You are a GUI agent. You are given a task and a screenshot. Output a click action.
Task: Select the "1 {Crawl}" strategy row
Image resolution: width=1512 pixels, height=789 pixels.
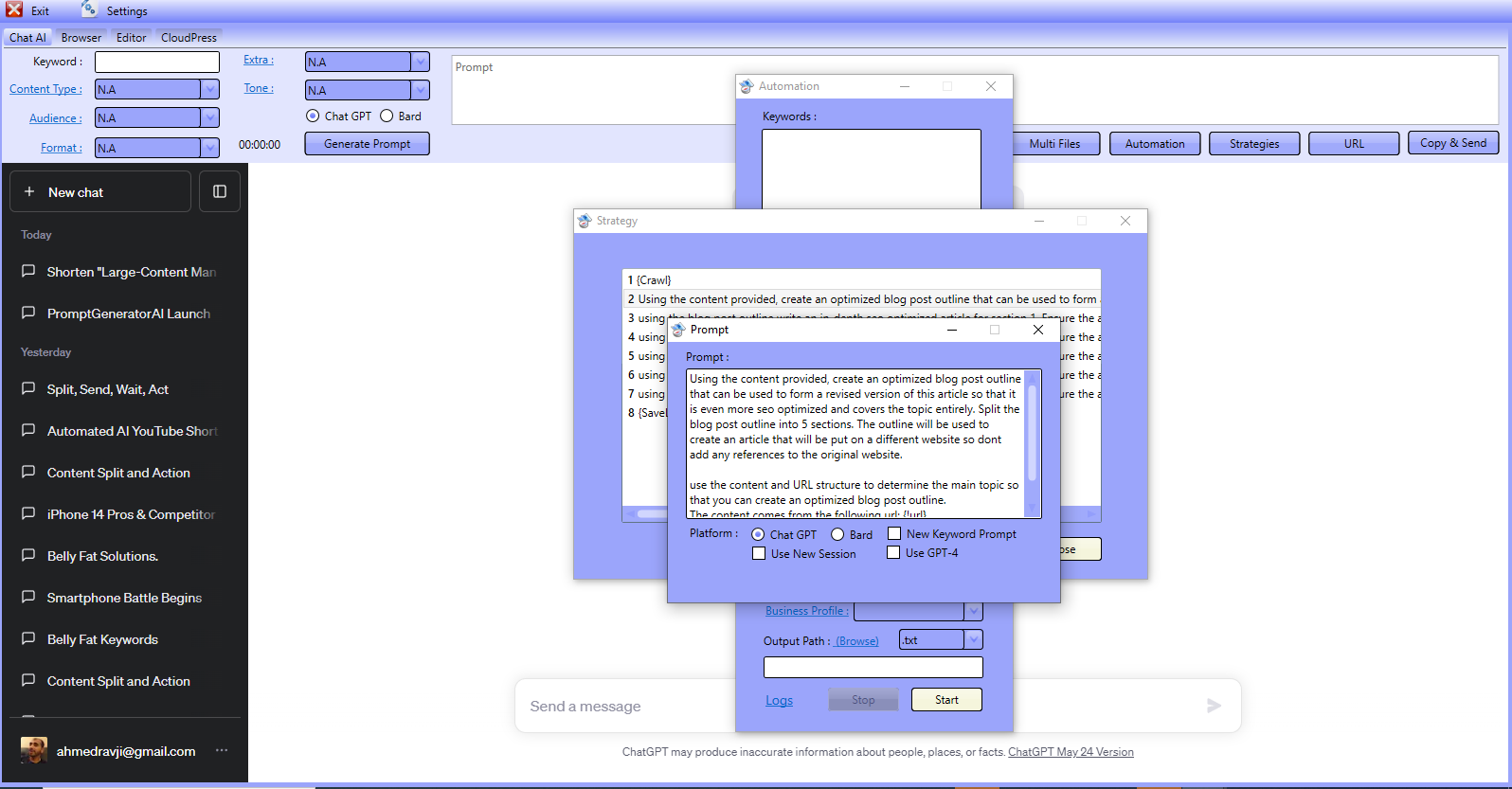[x=861, y=280]
